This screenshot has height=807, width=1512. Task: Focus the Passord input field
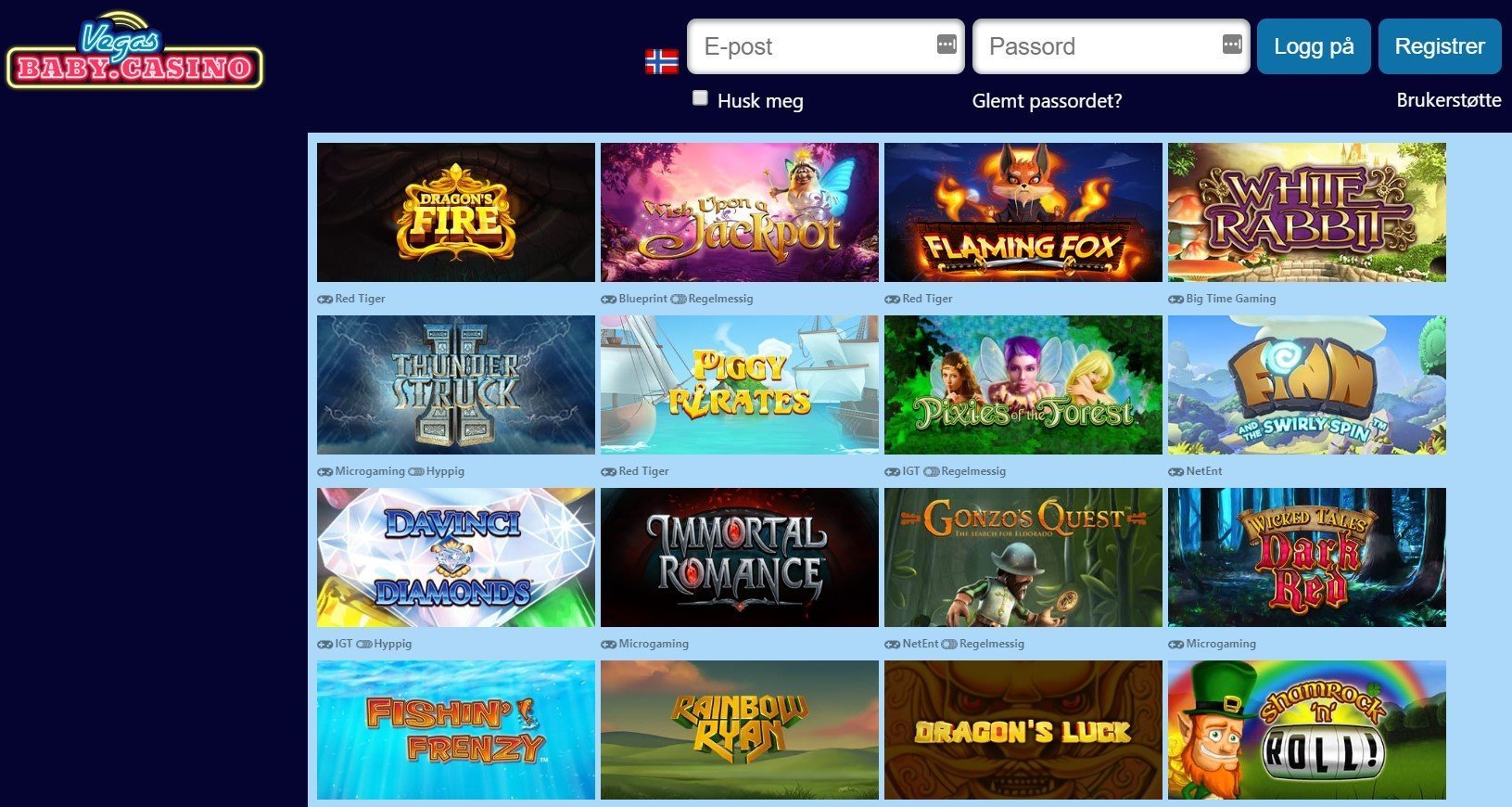pos(1112,46)
